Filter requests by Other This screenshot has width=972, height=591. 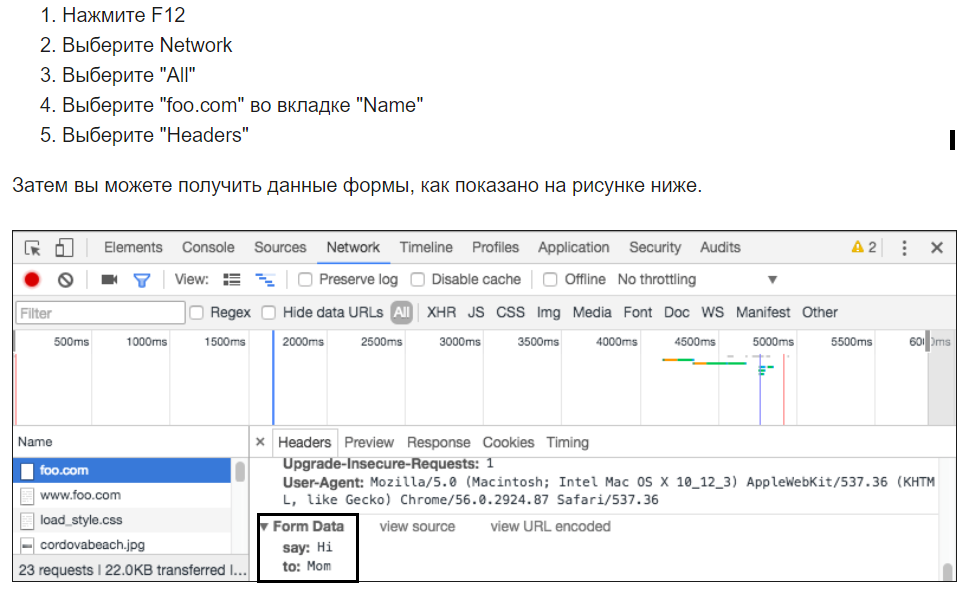(820, 313)
